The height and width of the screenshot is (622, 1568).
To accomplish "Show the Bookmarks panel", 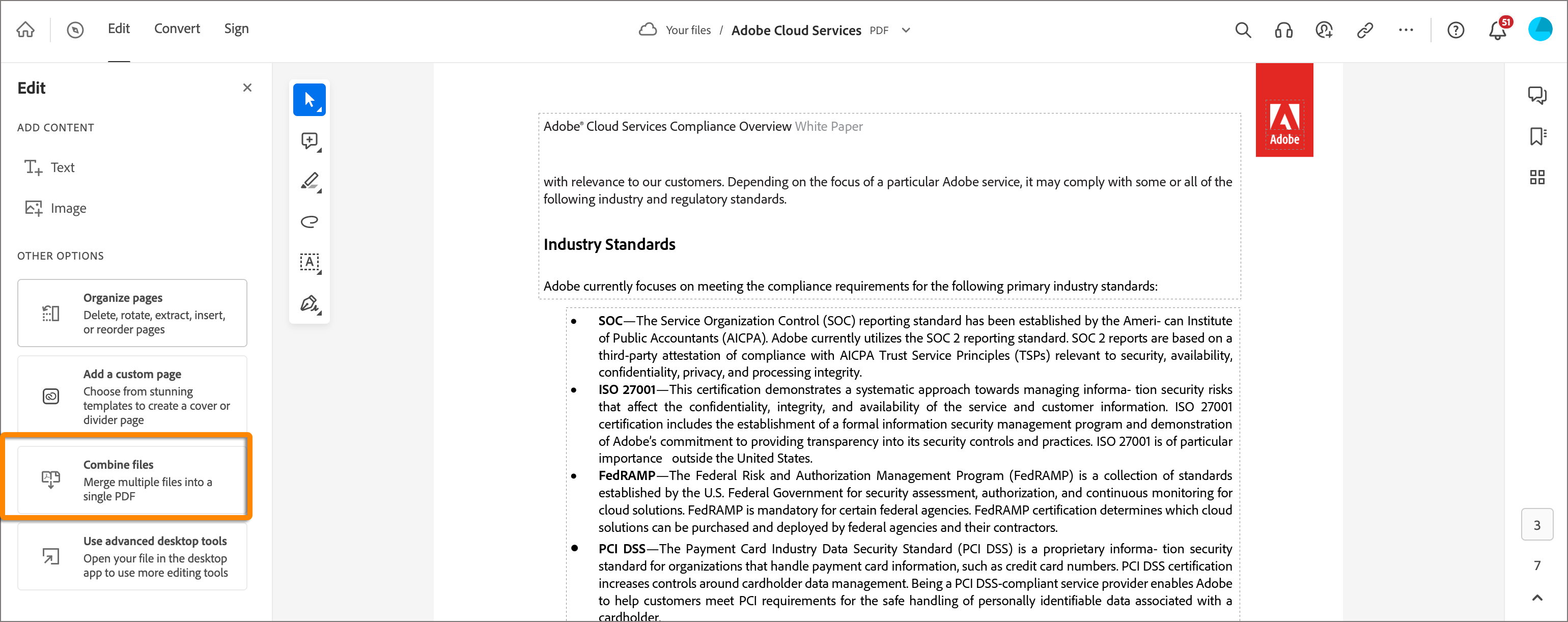I will 1537,136.
